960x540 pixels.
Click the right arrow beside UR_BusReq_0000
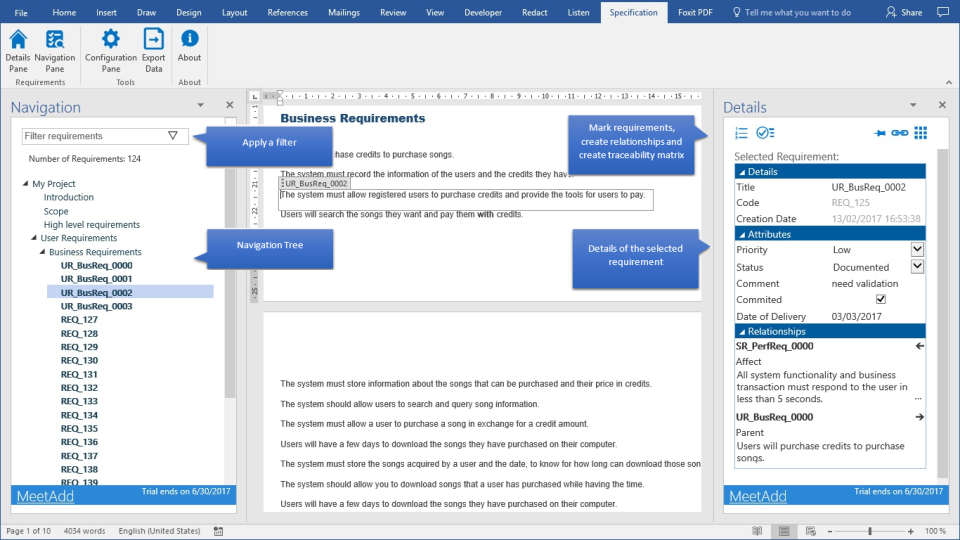(919, 417)
